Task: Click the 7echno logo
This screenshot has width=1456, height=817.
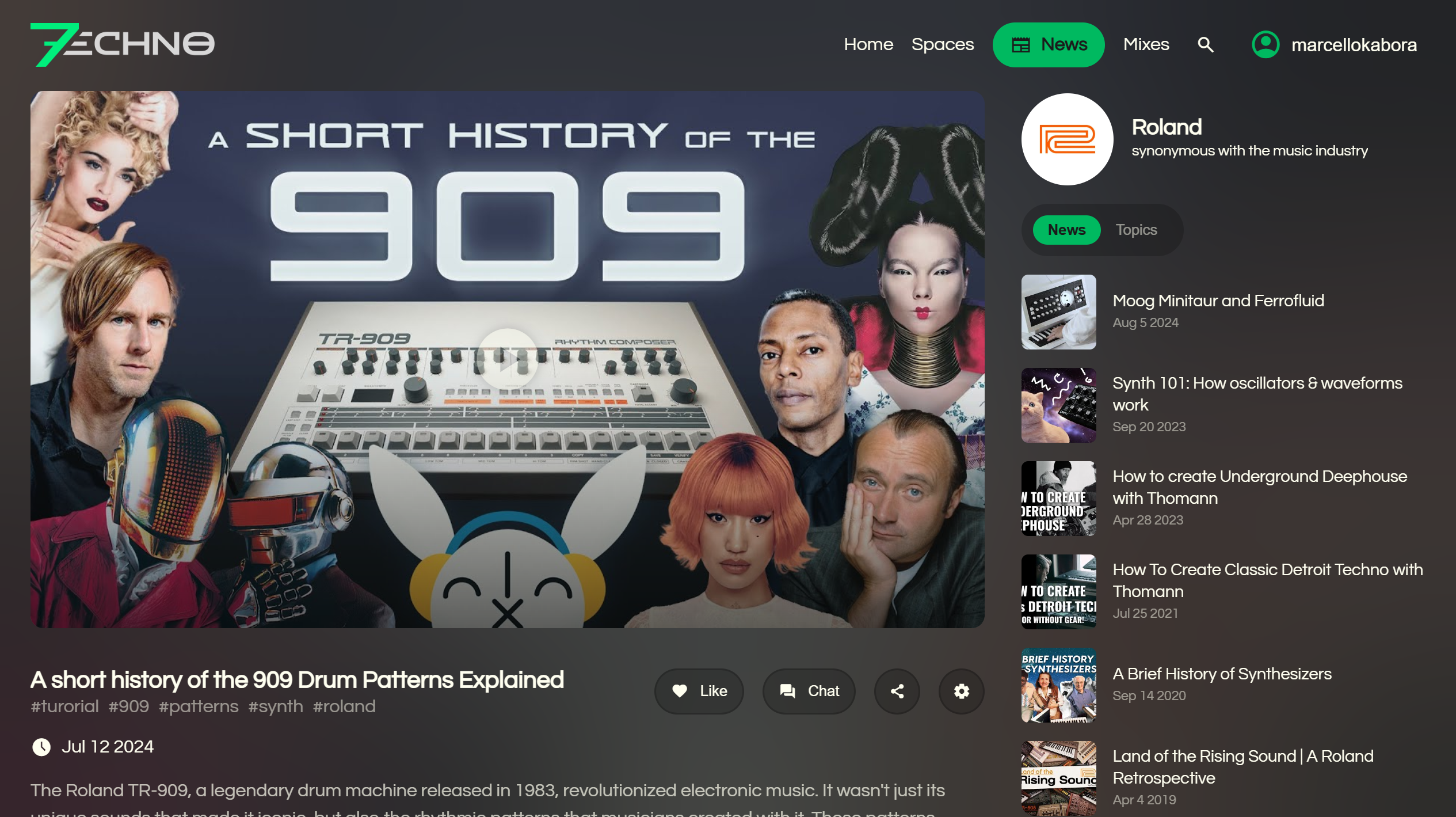Action: 123,44
